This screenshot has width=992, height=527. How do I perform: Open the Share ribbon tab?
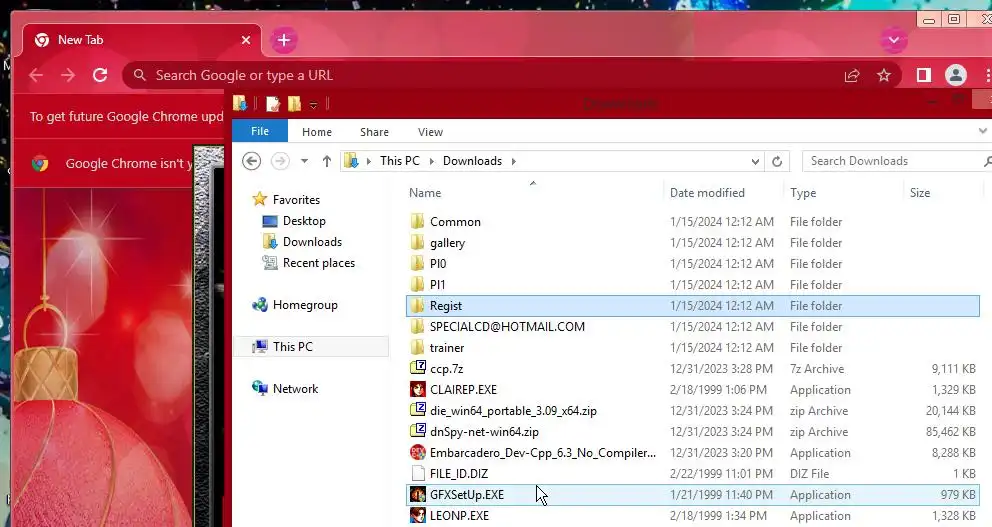pyautogui.click(x=375, y=132)
